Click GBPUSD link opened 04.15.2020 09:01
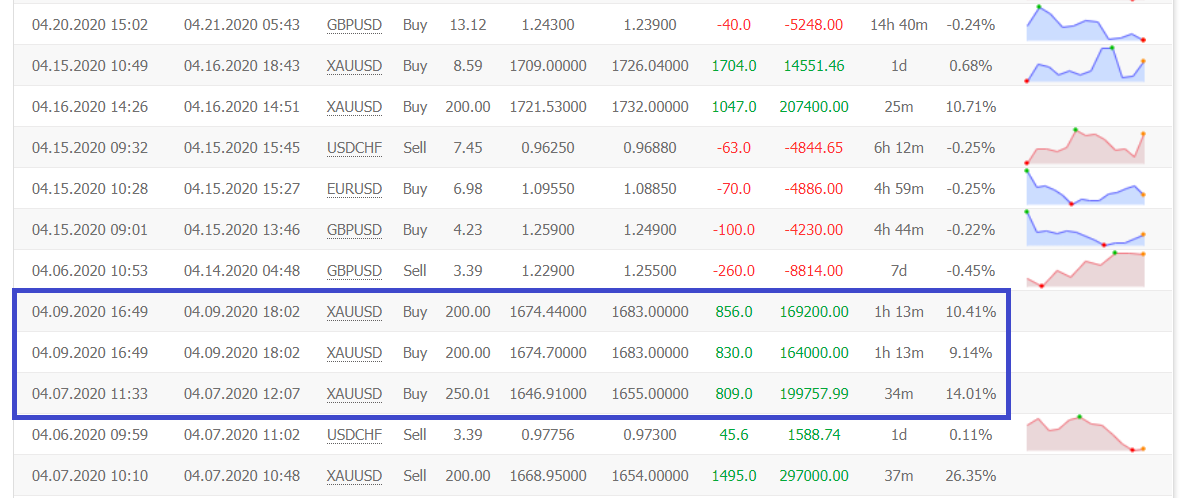Image resolution: width=1189 pixels, height=498 pixels. [x=354, y=229]
